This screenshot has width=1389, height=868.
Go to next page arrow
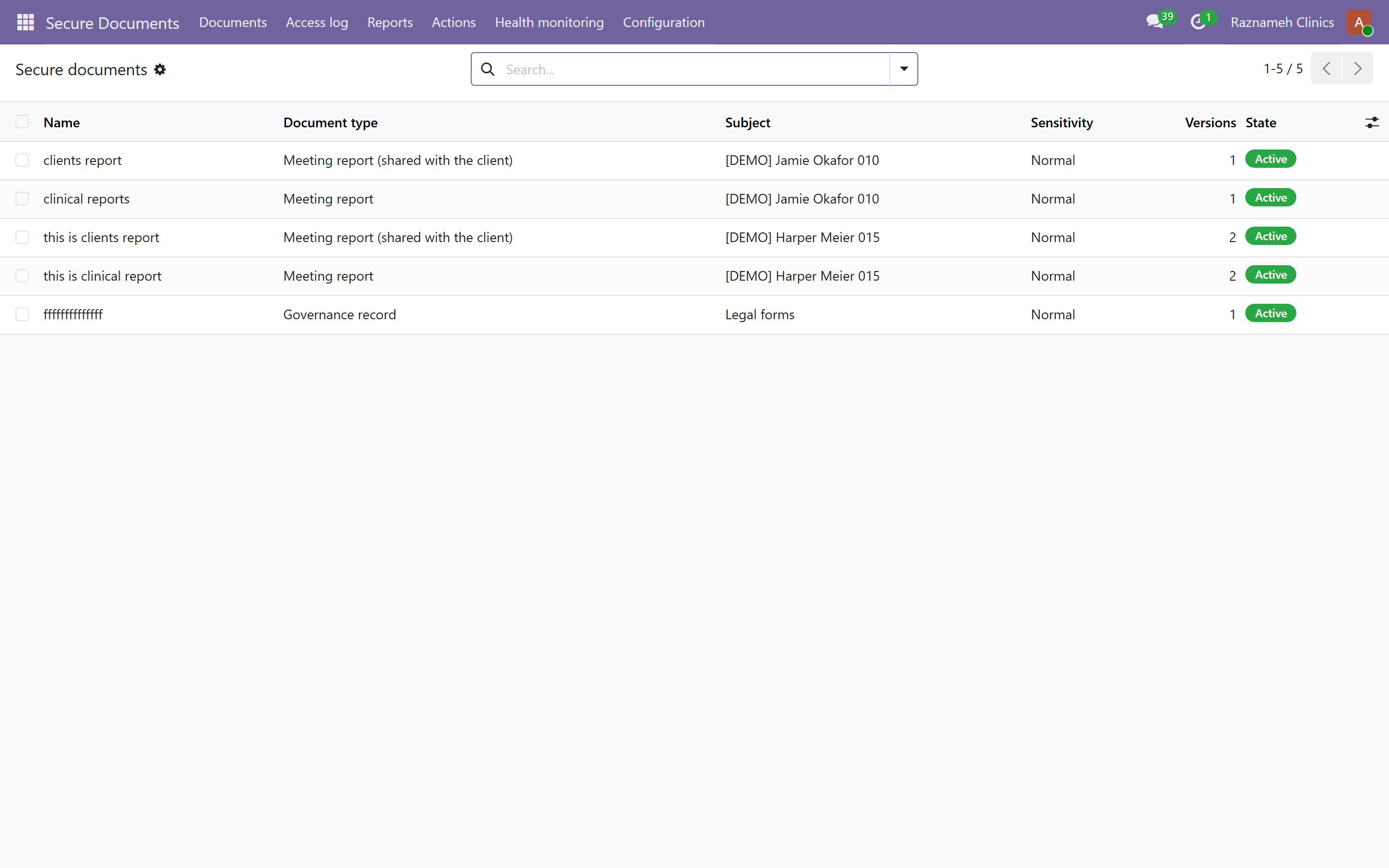pyautogui.click(x=1358, y=68)
